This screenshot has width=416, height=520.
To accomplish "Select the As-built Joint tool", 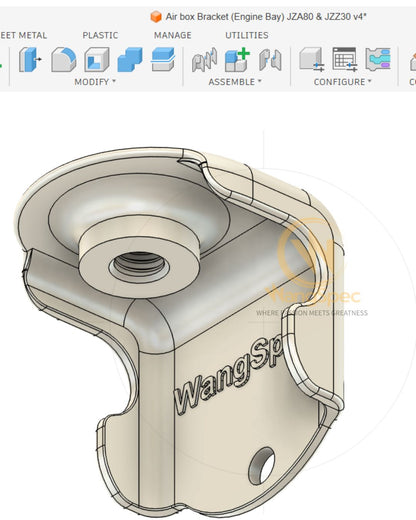I will (270, 60).
